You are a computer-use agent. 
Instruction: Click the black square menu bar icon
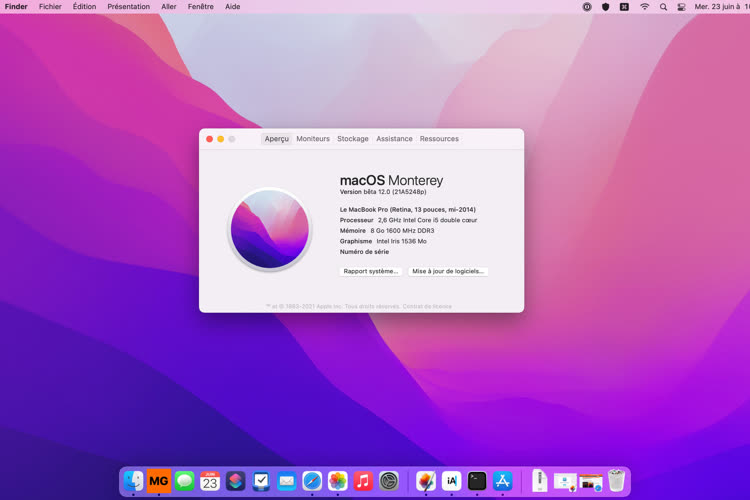coord(624,7)
